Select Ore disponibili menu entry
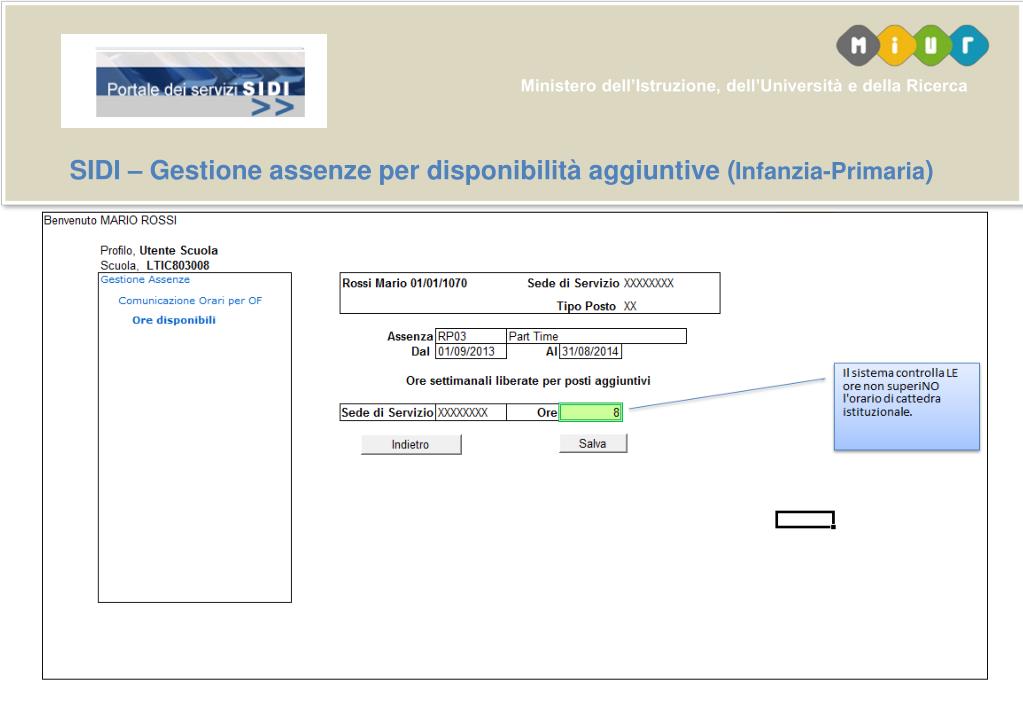 pyautogui.click(x=174, y=320)
